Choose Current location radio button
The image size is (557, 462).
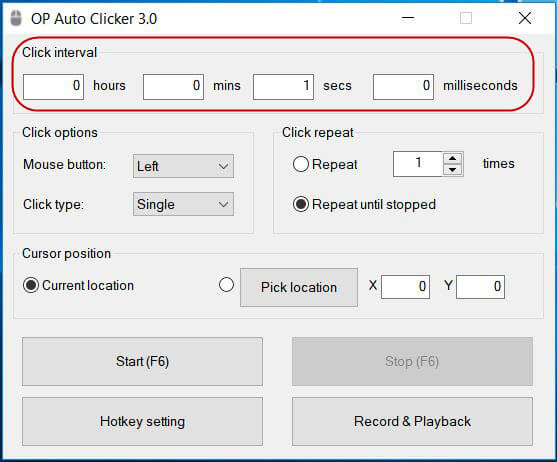coord(31,285)
